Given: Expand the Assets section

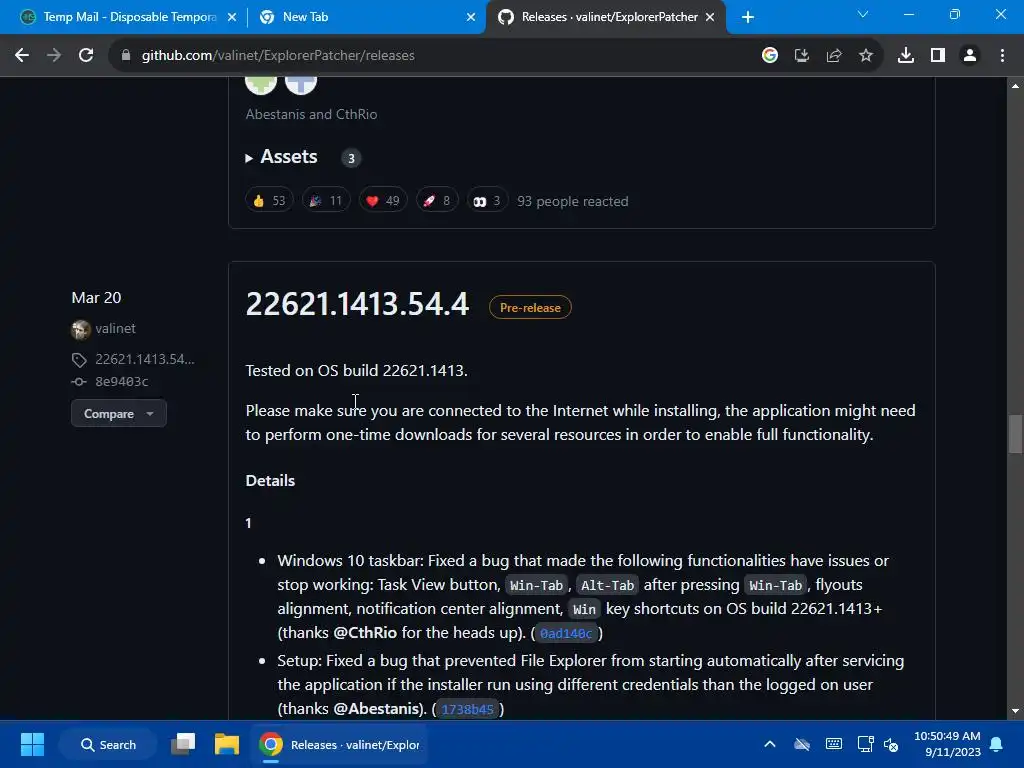Looking at the screenshot, I should tap(281, 157).
